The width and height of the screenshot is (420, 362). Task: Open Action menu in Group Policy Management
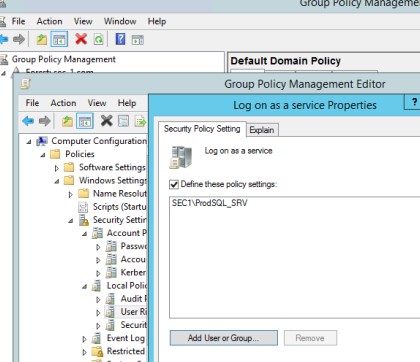tap(49, 21)
